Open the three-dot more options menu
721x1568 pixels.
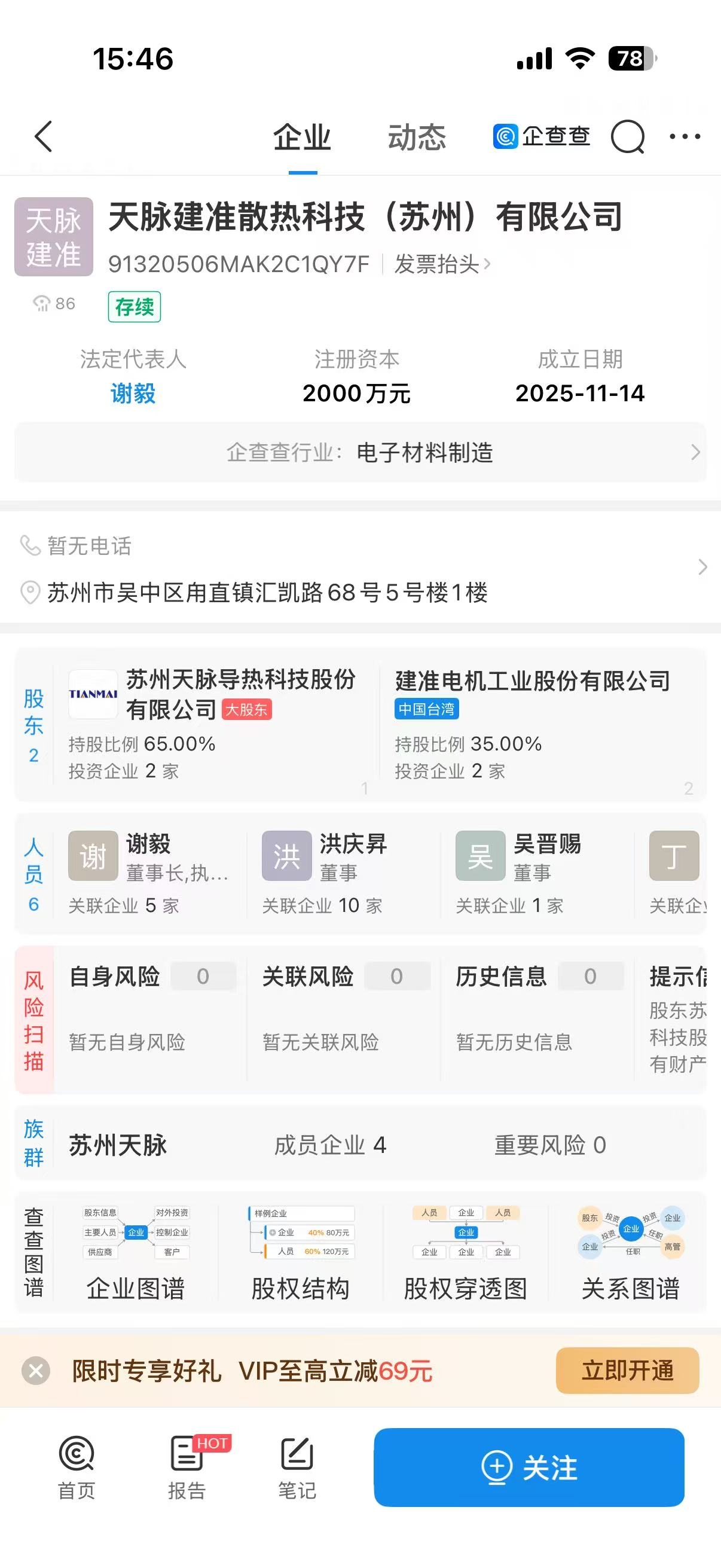685,137
